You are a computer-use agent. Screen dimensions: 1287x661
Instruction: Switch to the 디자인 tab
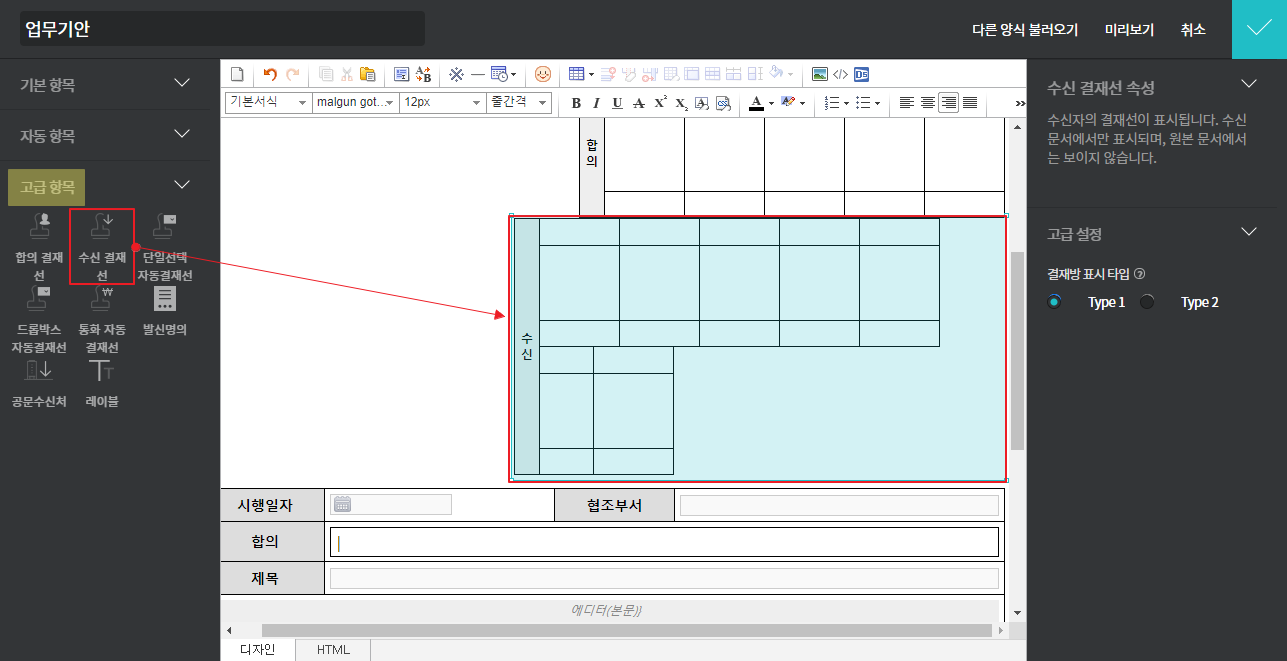[x=258, y=650]
